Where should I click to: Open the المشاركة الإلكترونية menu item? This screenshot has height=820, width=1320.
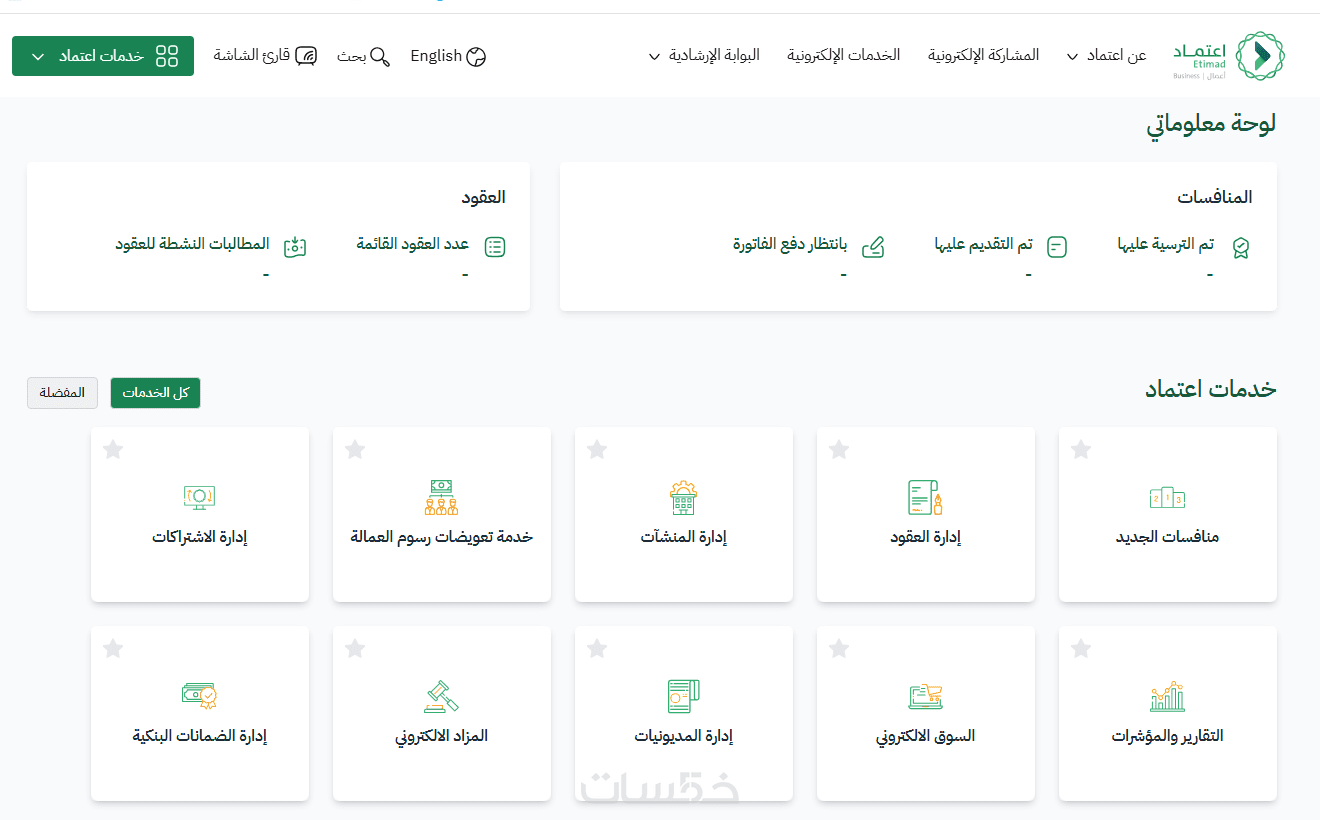tap(984, 56)
